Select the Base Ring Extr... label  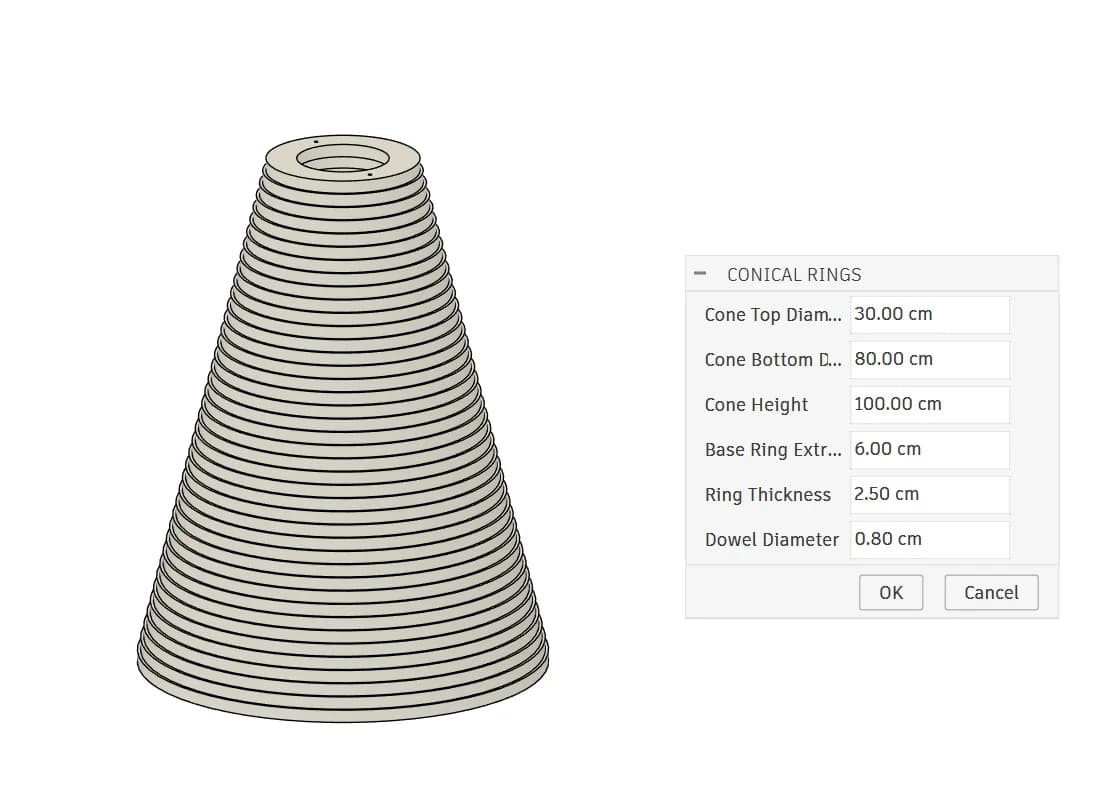773,450
